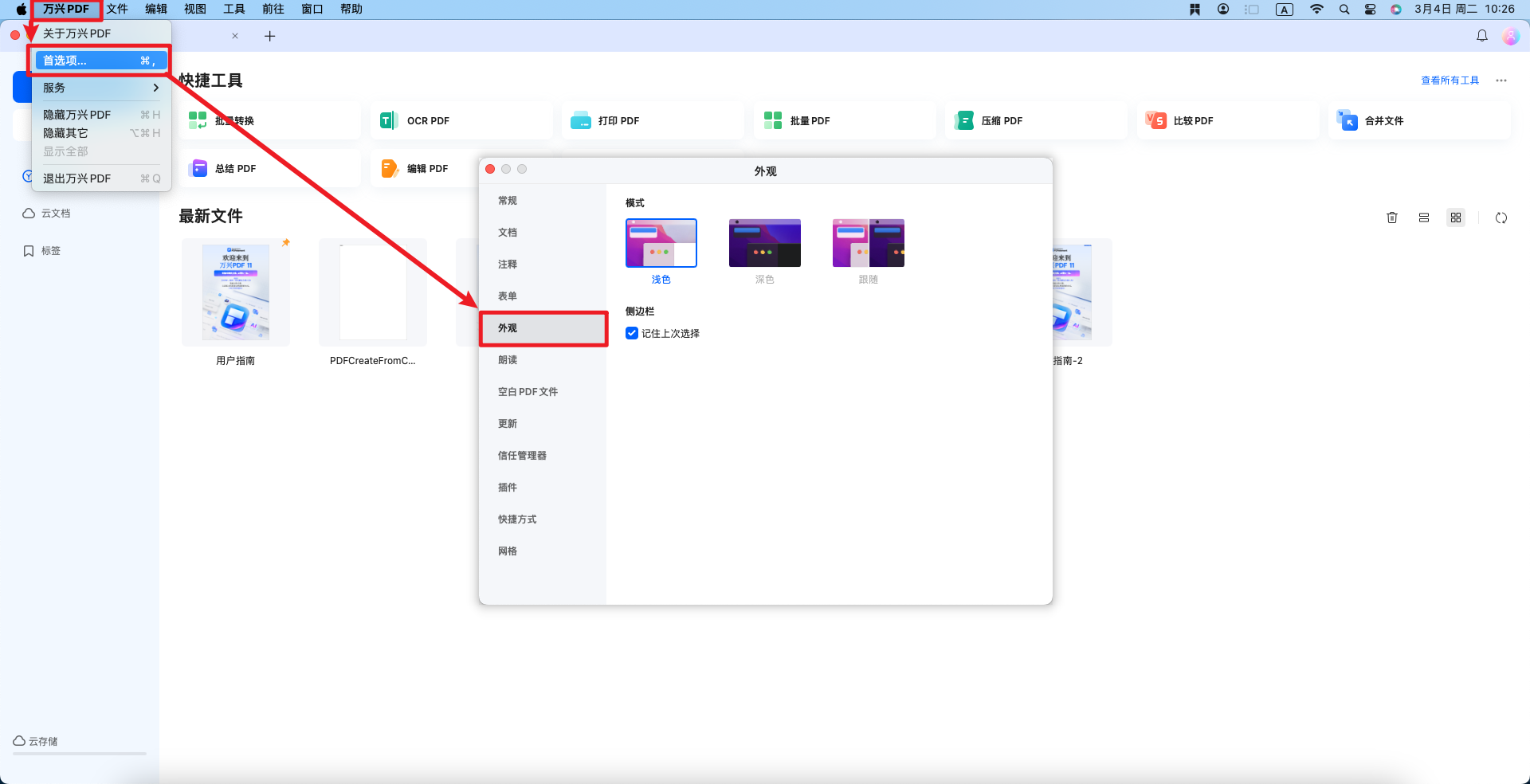Viewport: 1530px width, 784px height.
Task: Open the ellipsis menu next to 查看所有工具
Action: click(x=1501, y=80)
